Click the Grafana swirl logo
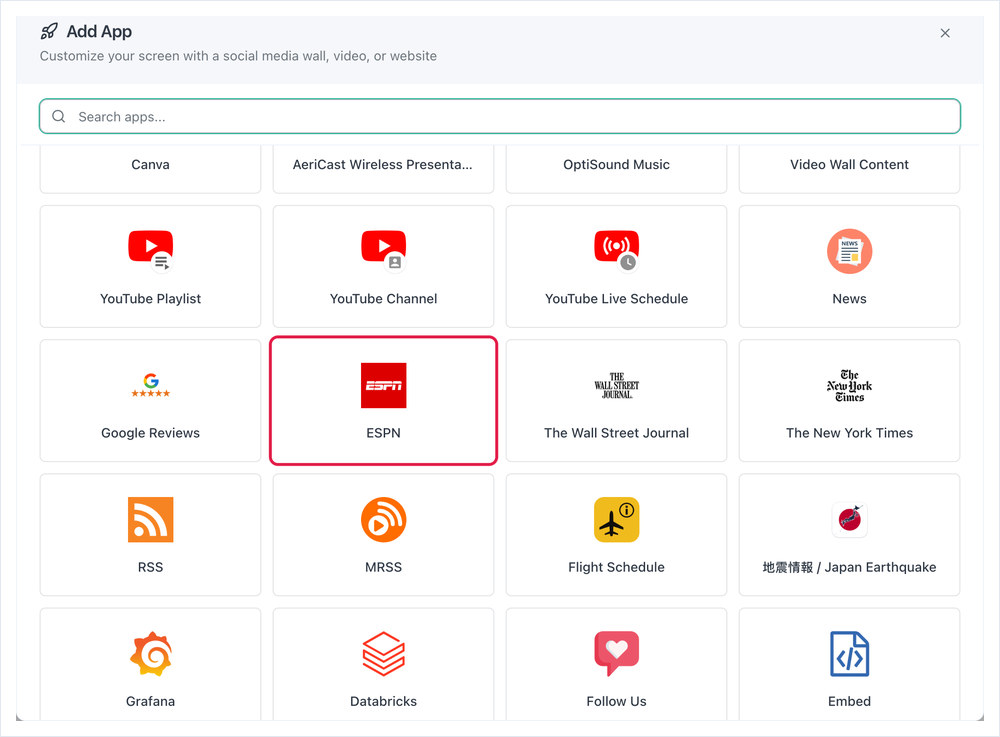Viewport: 1000px width, 737px height. coord(151,653)
